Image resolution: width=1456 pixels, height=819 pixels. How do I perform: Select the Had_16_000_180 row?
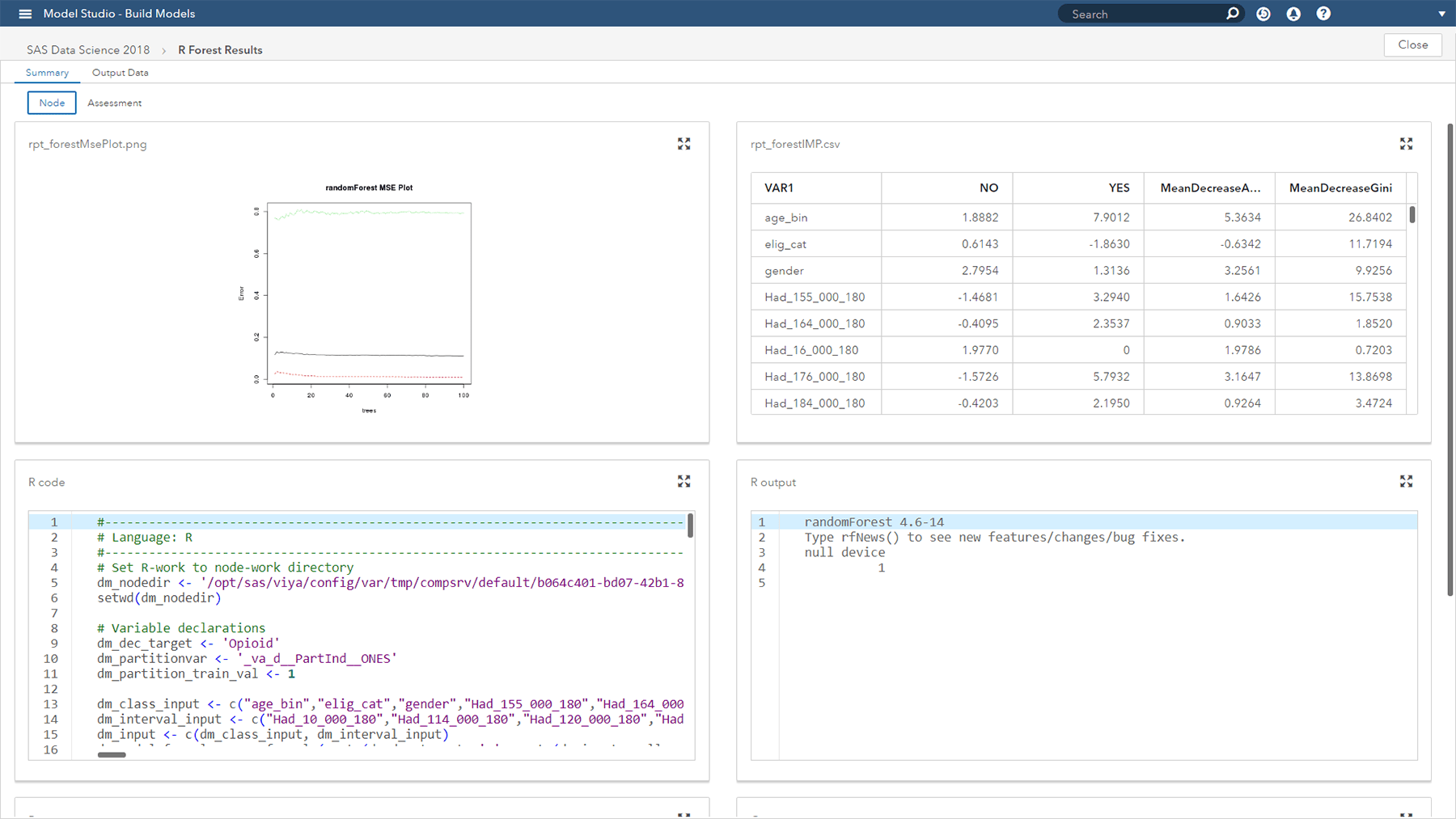(1078, 350)
